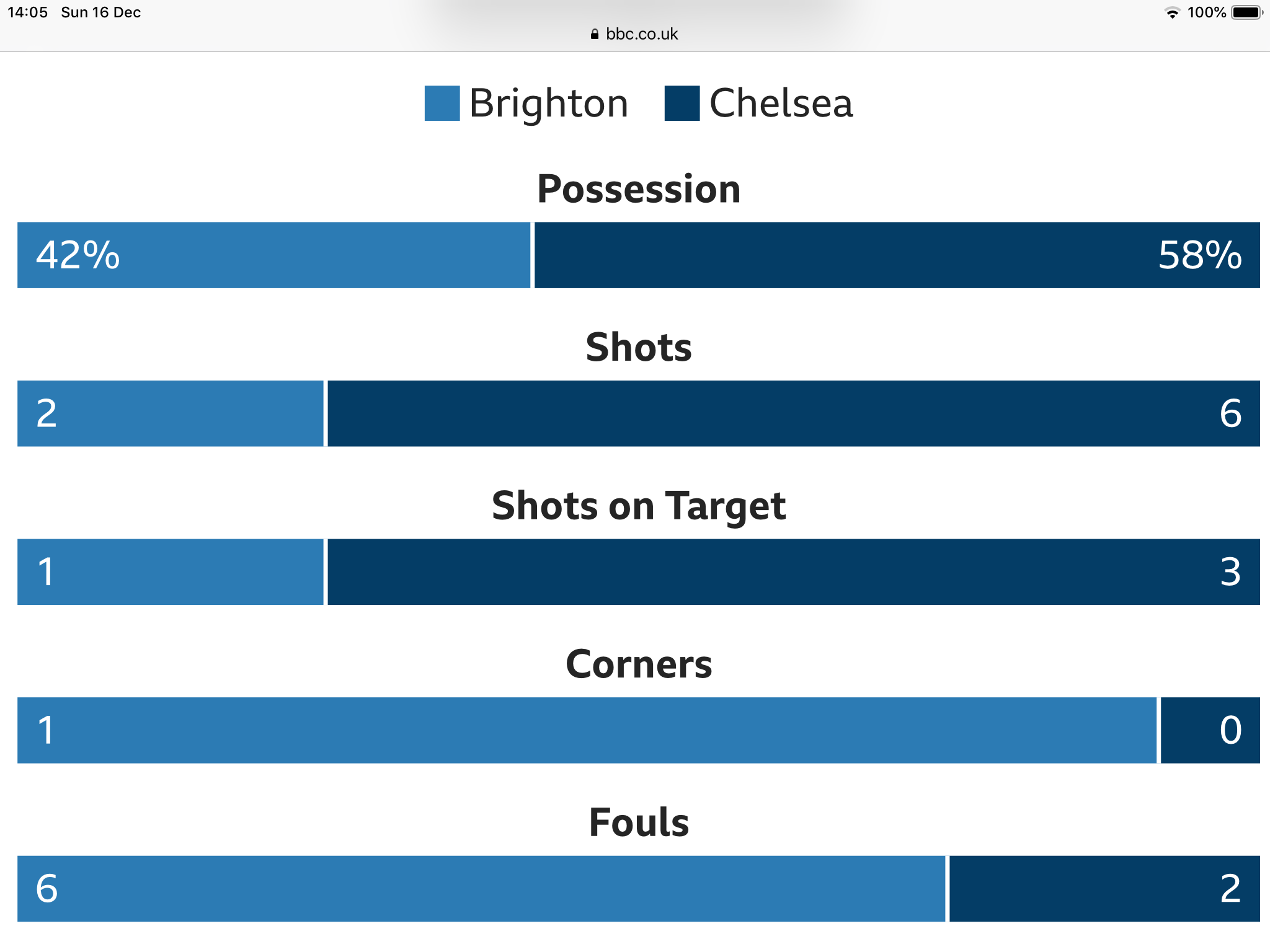Select Chelsea's fouls bar showing 2
Viewport: 1270px width, 952px height.
point(1104,889)
